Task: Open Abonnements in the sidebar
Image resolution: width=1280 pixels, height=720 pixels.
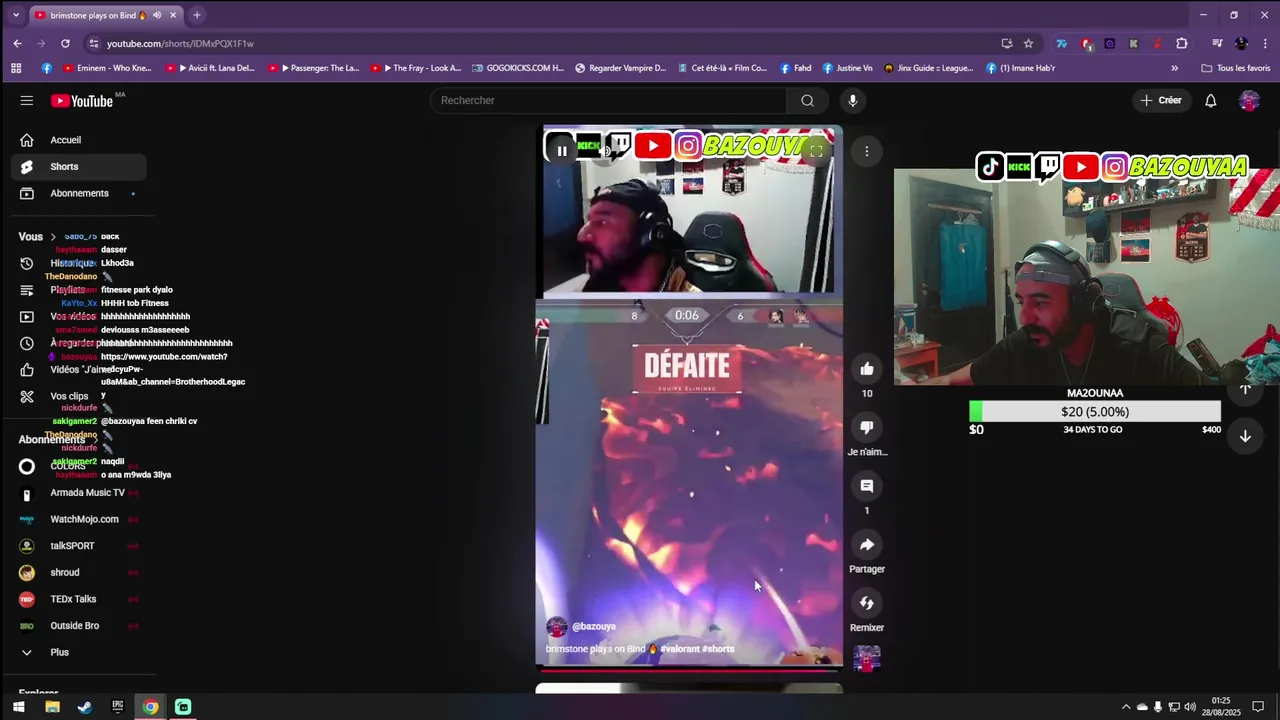Action: click(x=79, y=193)
